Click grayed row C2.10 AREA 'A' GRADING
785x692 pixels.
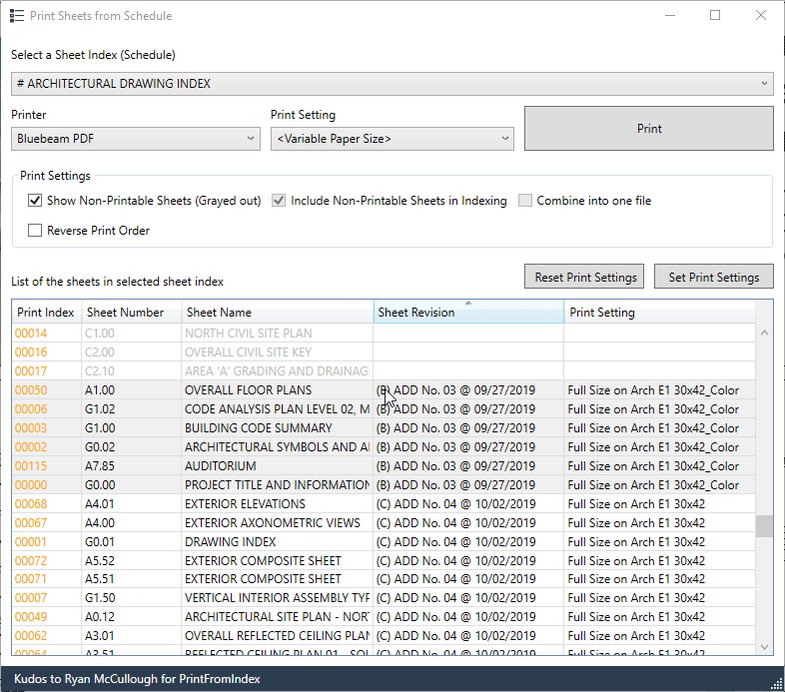tap(383, 371)
